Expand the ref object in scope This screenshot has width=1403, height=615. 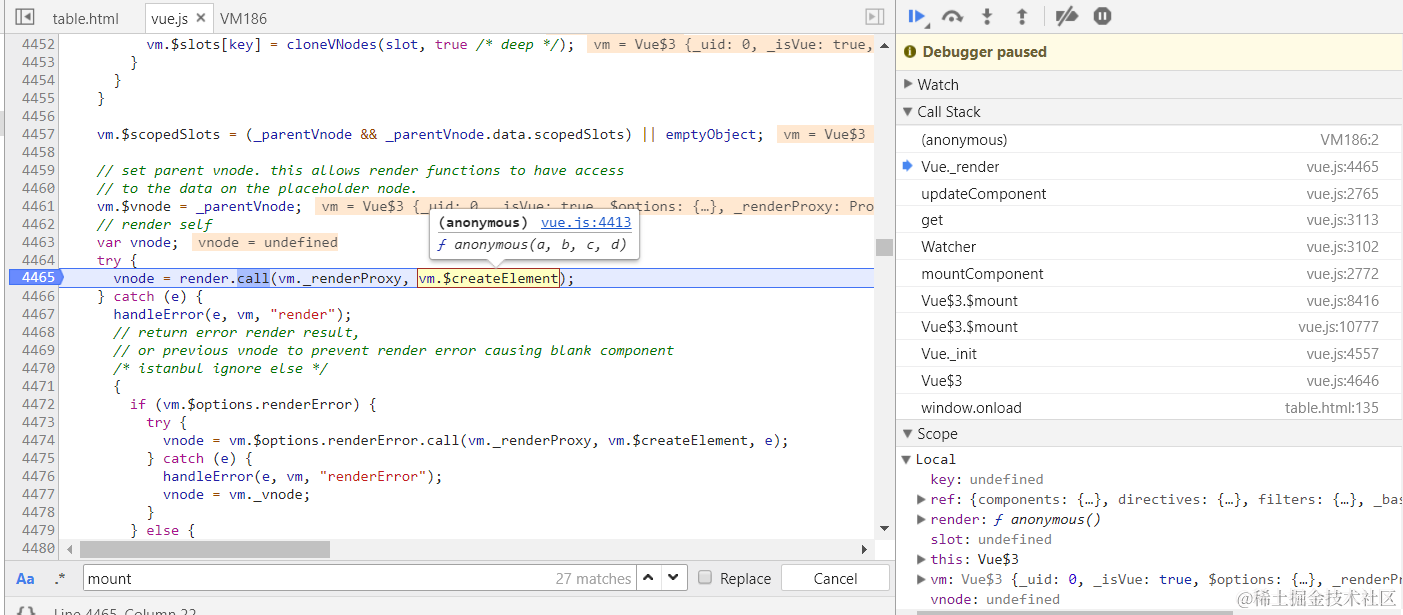click(922, 499)
